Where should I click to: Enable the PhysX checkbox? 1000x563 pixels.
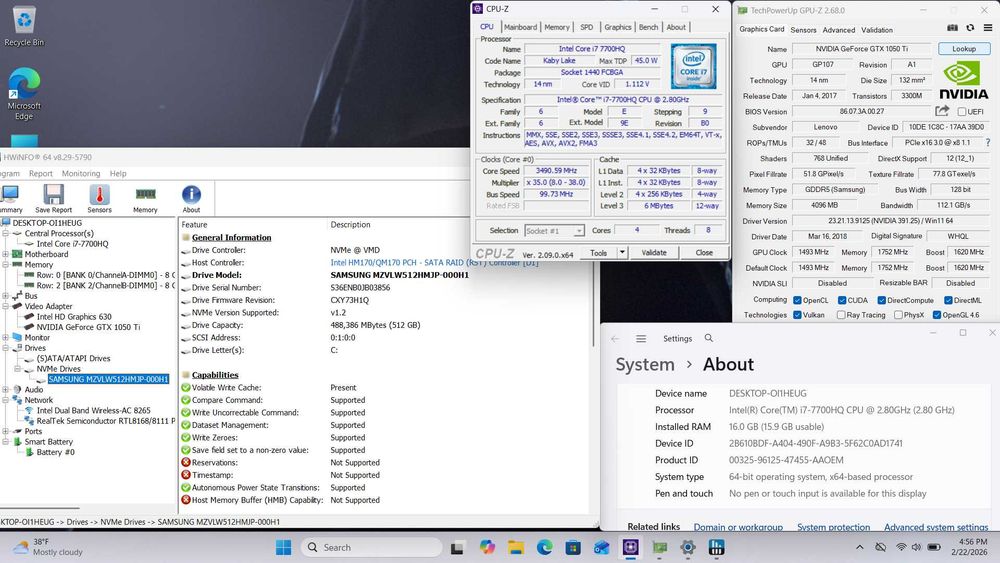point(898,315)
